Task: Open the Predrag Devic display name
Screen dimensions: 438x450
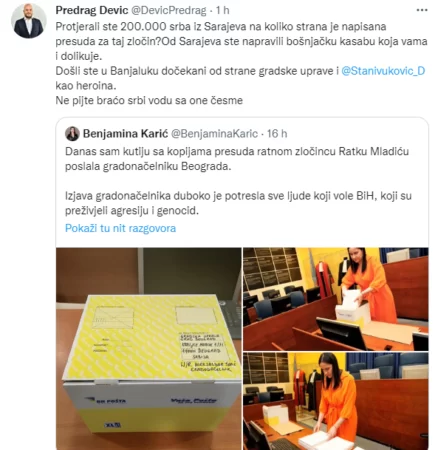Action: pos(92,10)
